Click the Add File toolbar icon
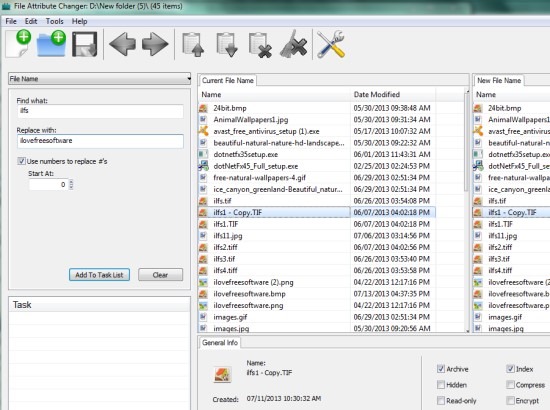Screen dimensions: 550x410 pos(19,43)
